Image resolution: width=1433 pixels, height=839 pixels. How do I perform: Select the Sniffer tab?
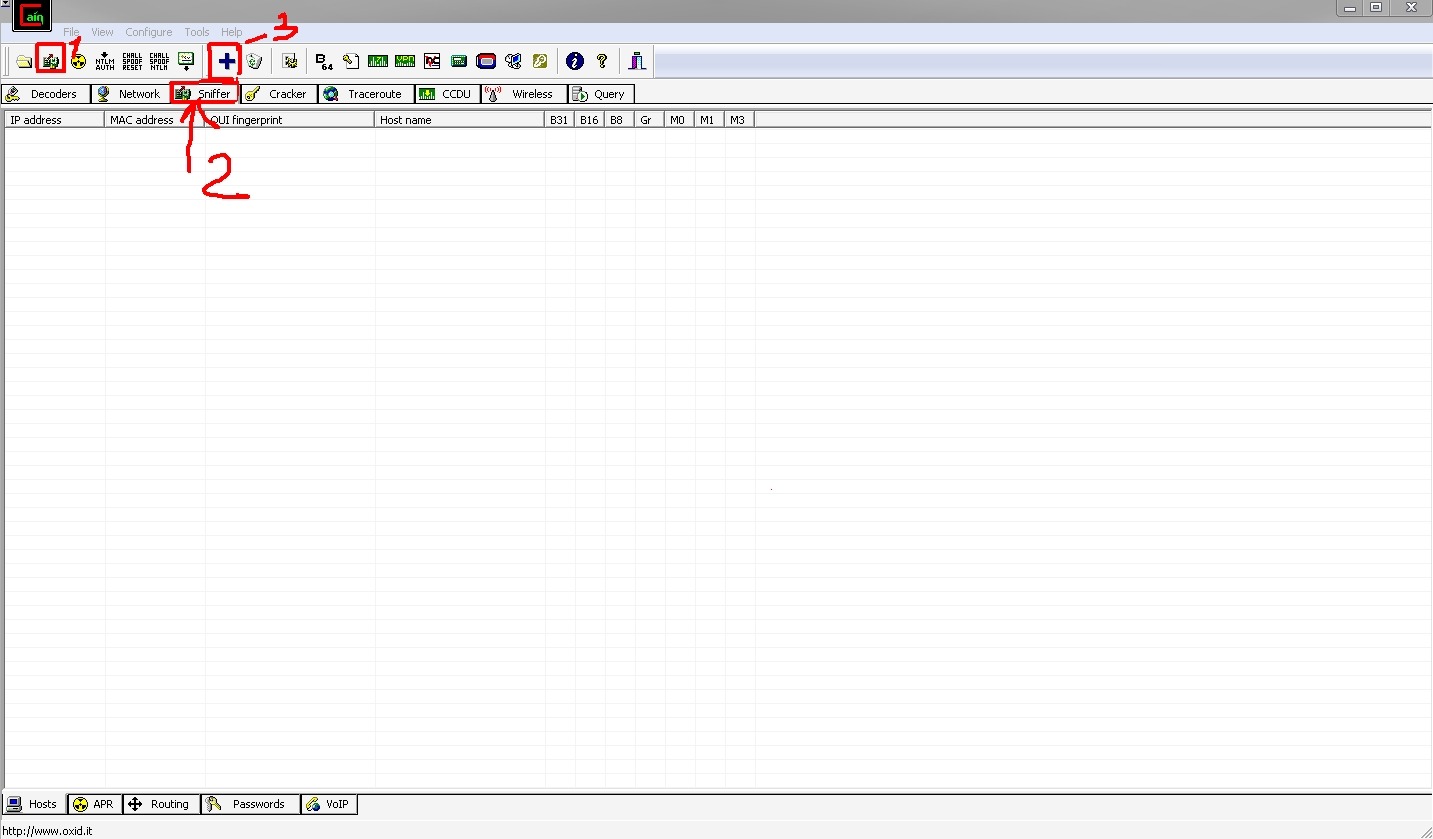pyautogui.click(x=204, y=94)
